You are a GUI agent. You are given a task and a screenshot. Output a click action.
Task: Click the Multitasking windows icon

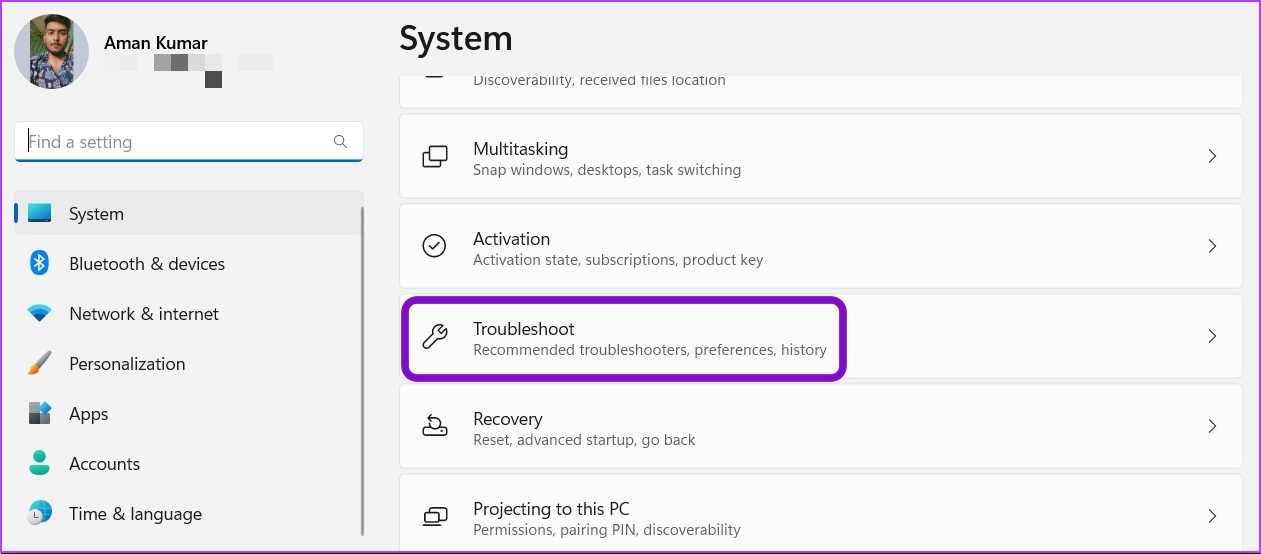click(x=434, y=157)
